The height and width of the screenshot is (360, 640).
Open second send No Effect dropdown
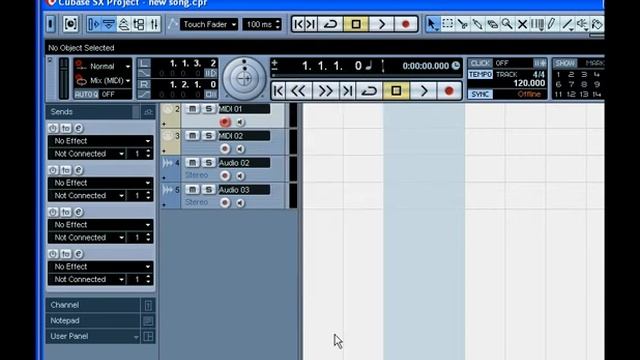click(100, 183)
